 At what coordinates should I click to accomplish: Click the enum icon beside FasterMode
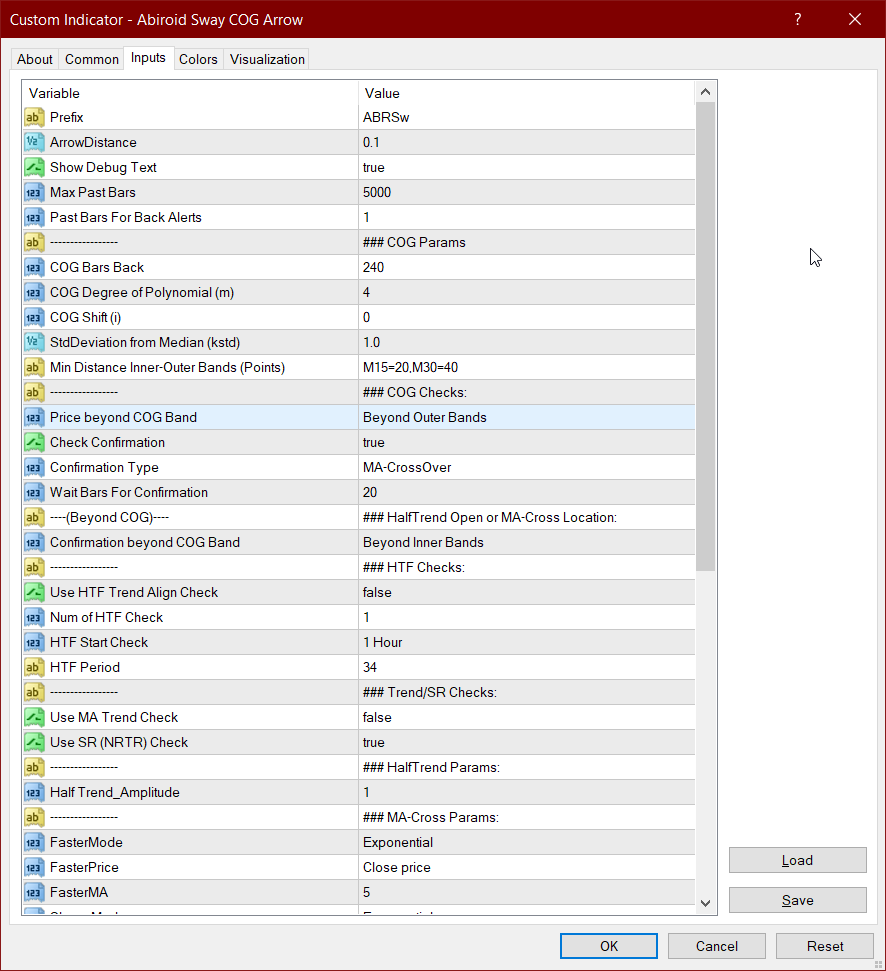click(x=34, y=843)
